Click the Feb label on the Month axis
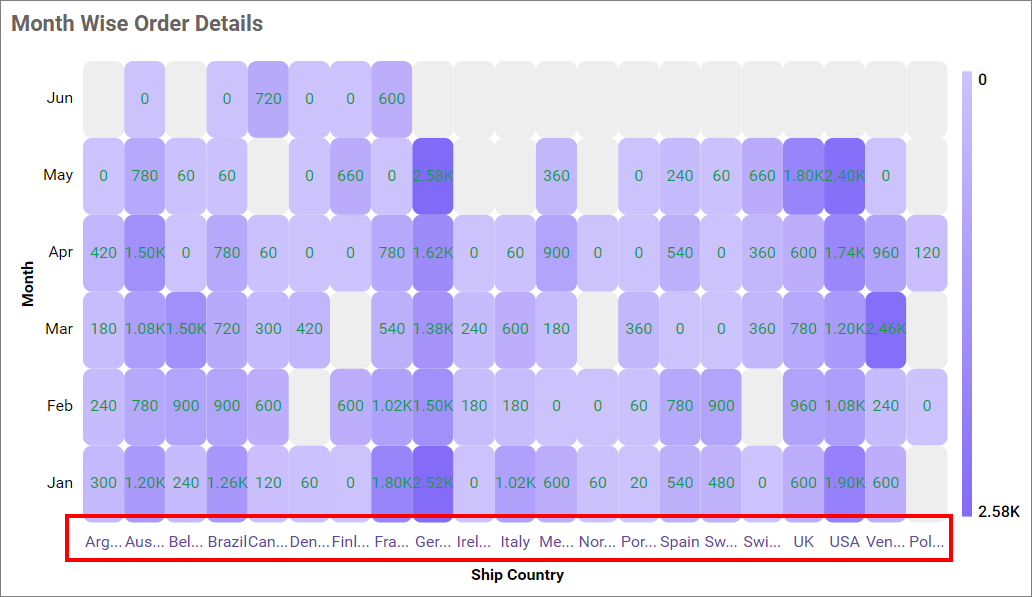This screenshot has width=1032, height=597. pos(60,406)
